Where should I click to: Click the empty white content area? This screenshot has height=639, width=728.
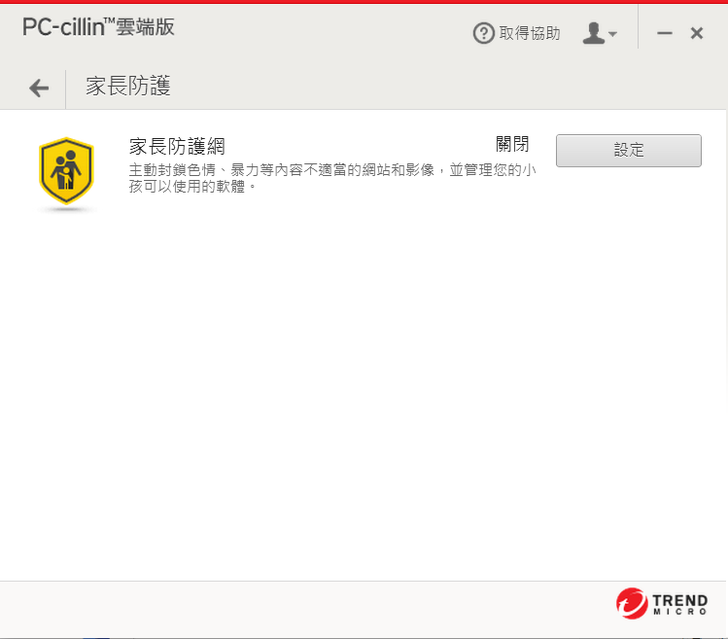point(363,390)
